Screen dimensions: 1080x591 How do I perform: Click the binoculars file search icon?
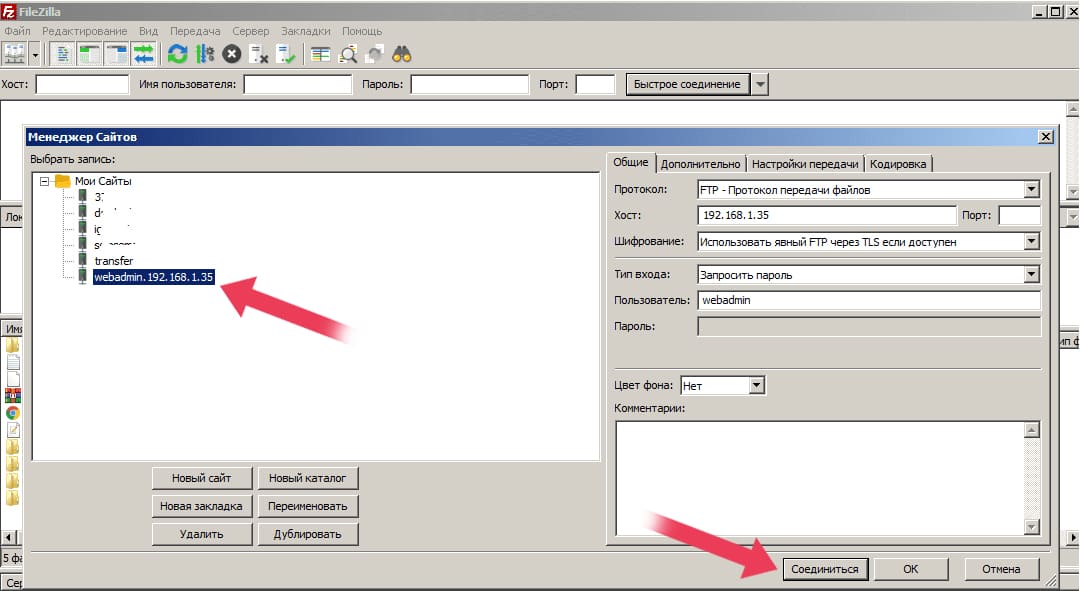click(402, 54)
